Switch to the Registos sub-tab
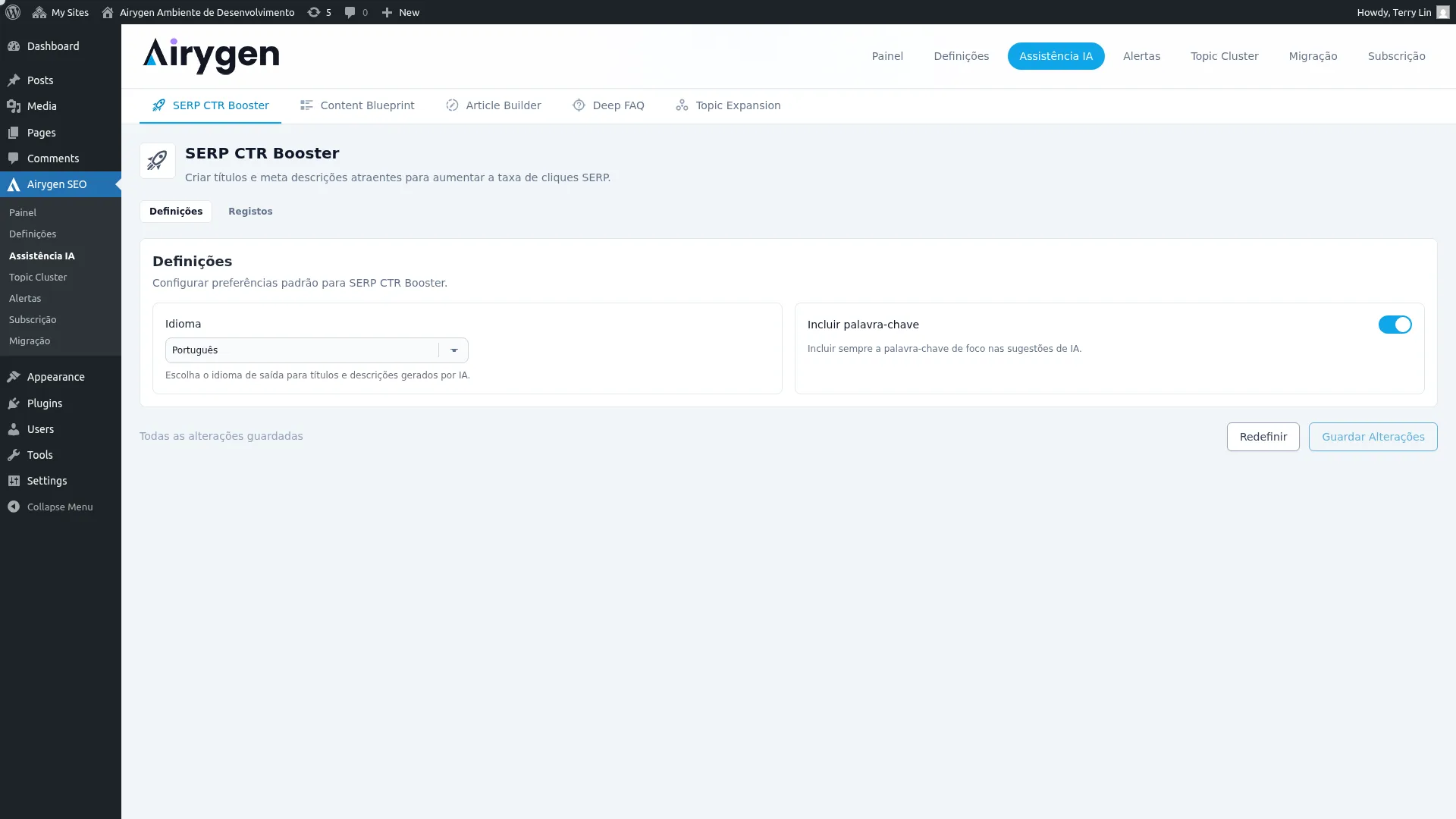 (x=250, y=212)
